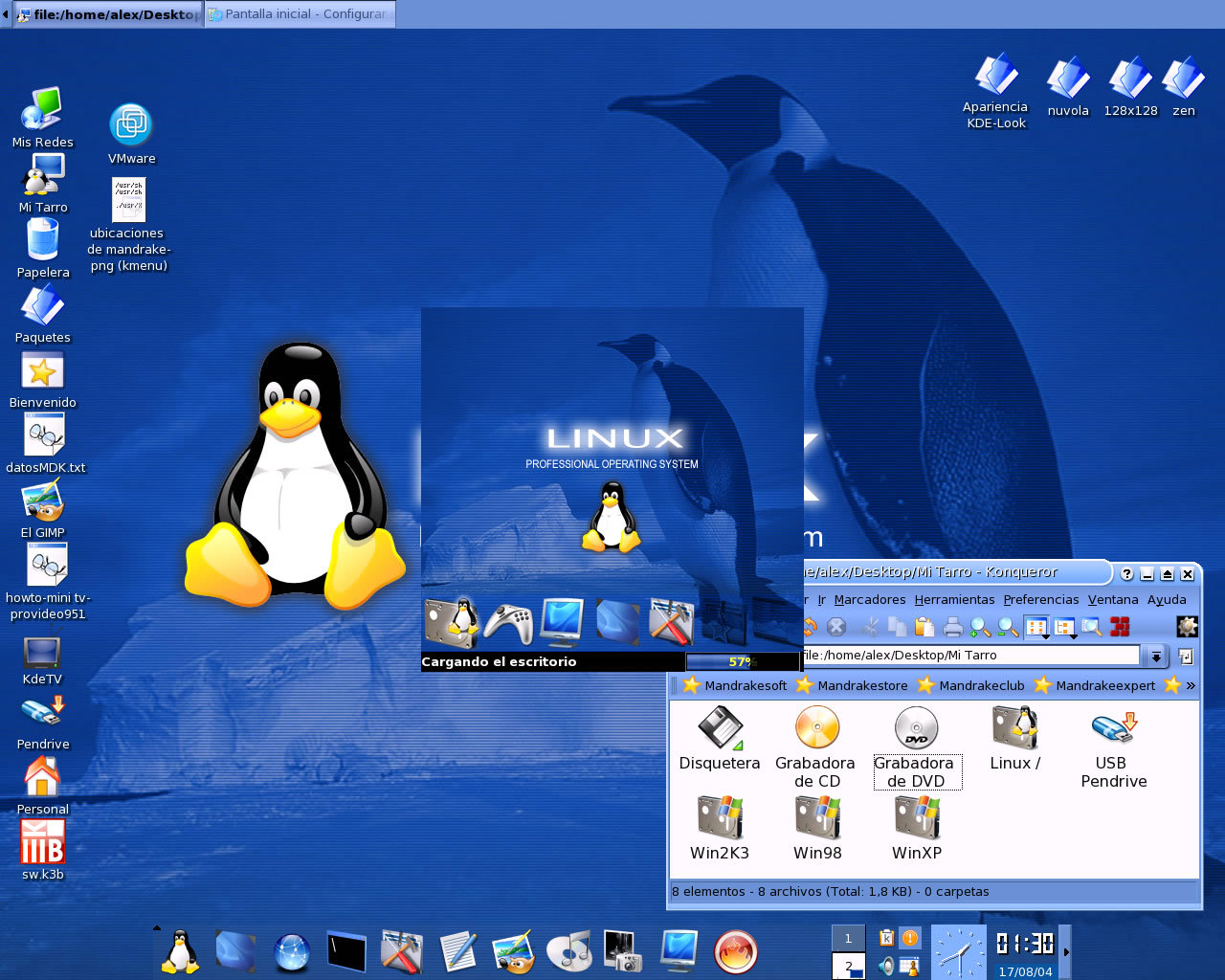1225x980 pixels.
Task: Switch to virtual desktop 2 in pager
Action: pyautogui.click(x=848, y=966)
